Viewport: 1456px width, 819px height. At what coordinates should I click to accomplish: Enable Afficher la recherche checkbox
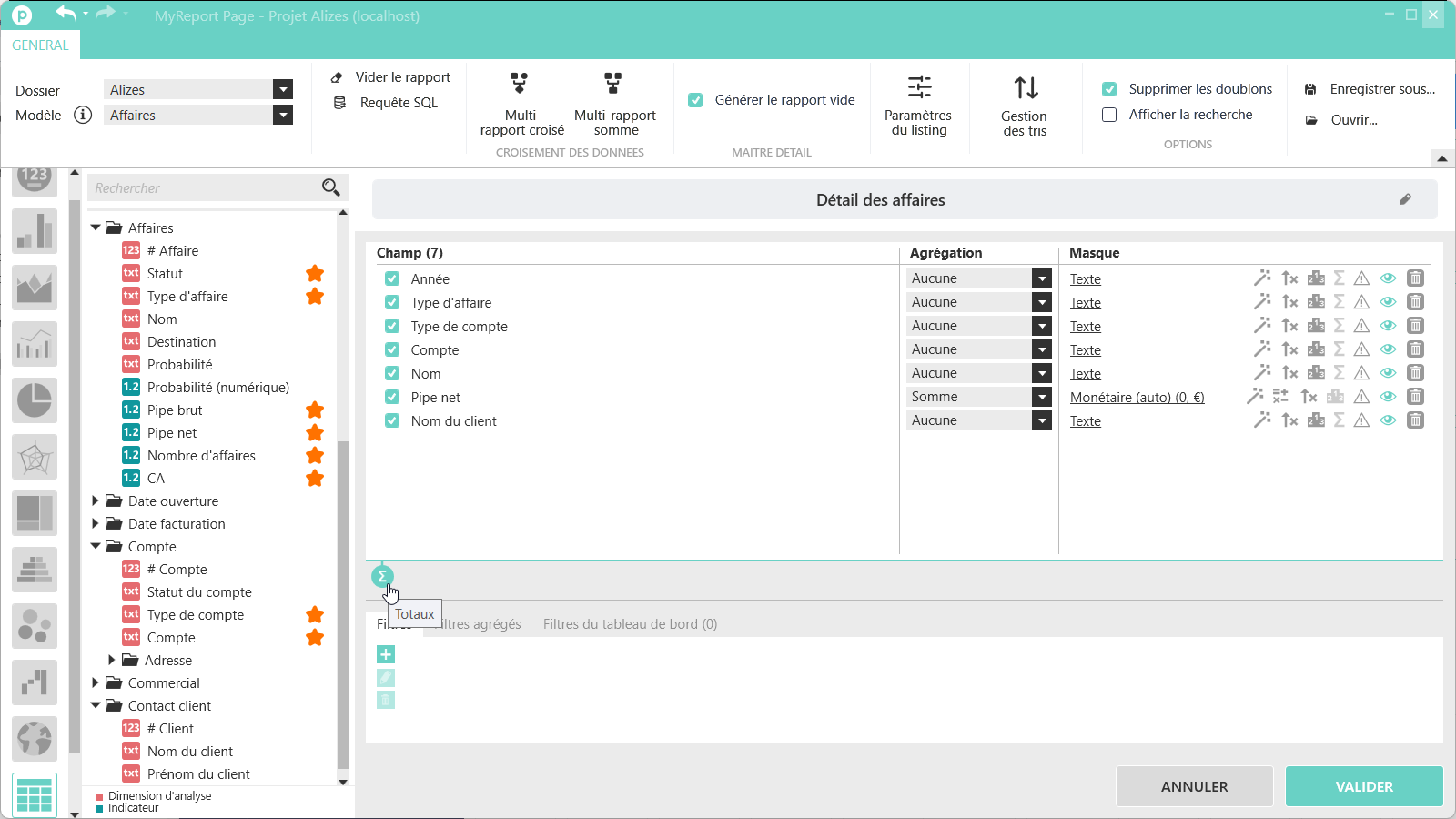pos(1109,115)
